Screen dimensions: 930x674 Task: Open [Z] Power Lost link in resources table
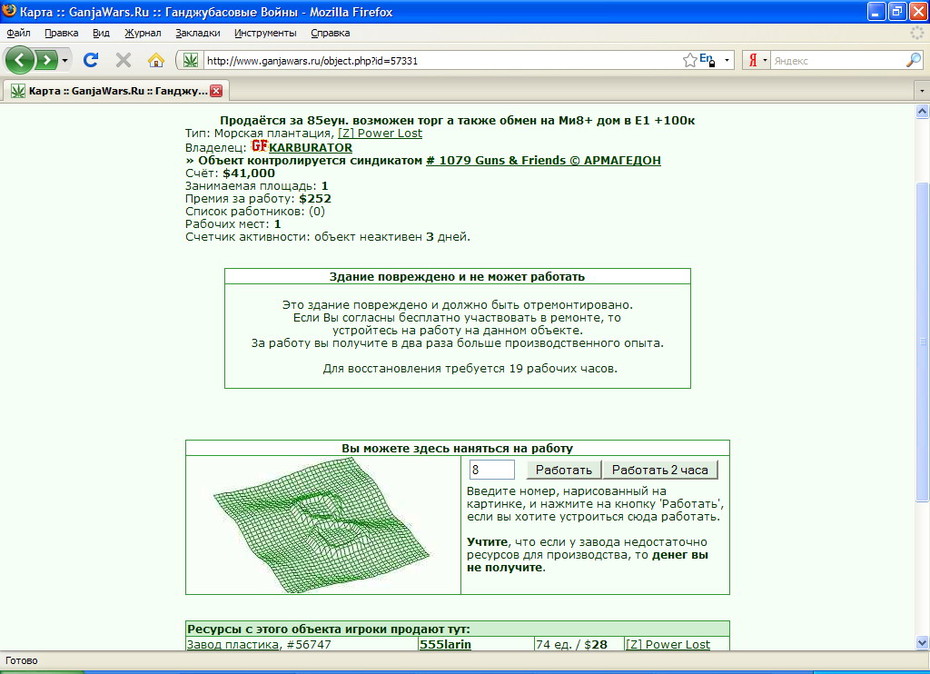(x=668, y=644)
